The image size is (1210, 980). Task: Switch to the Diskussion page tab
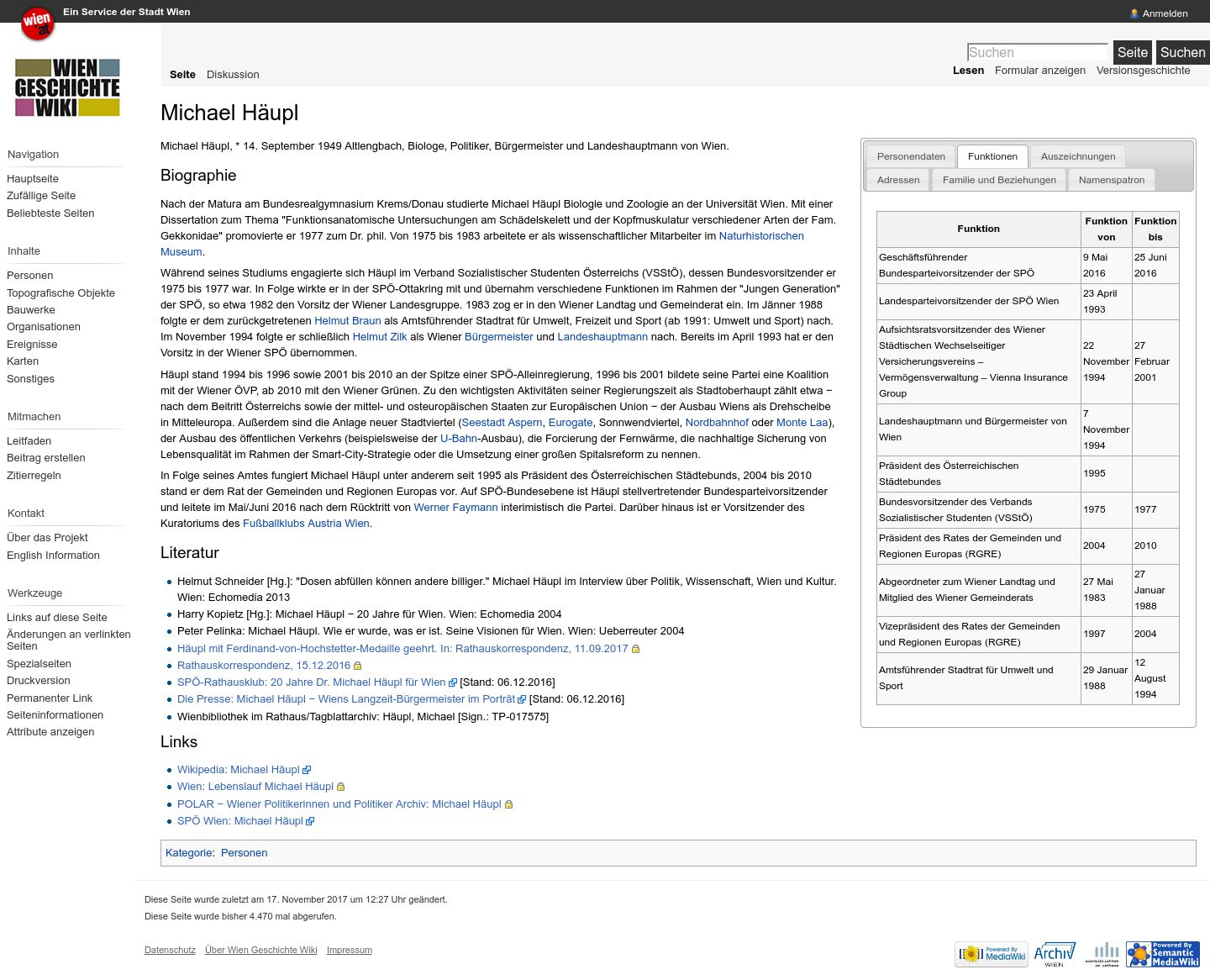233,75
